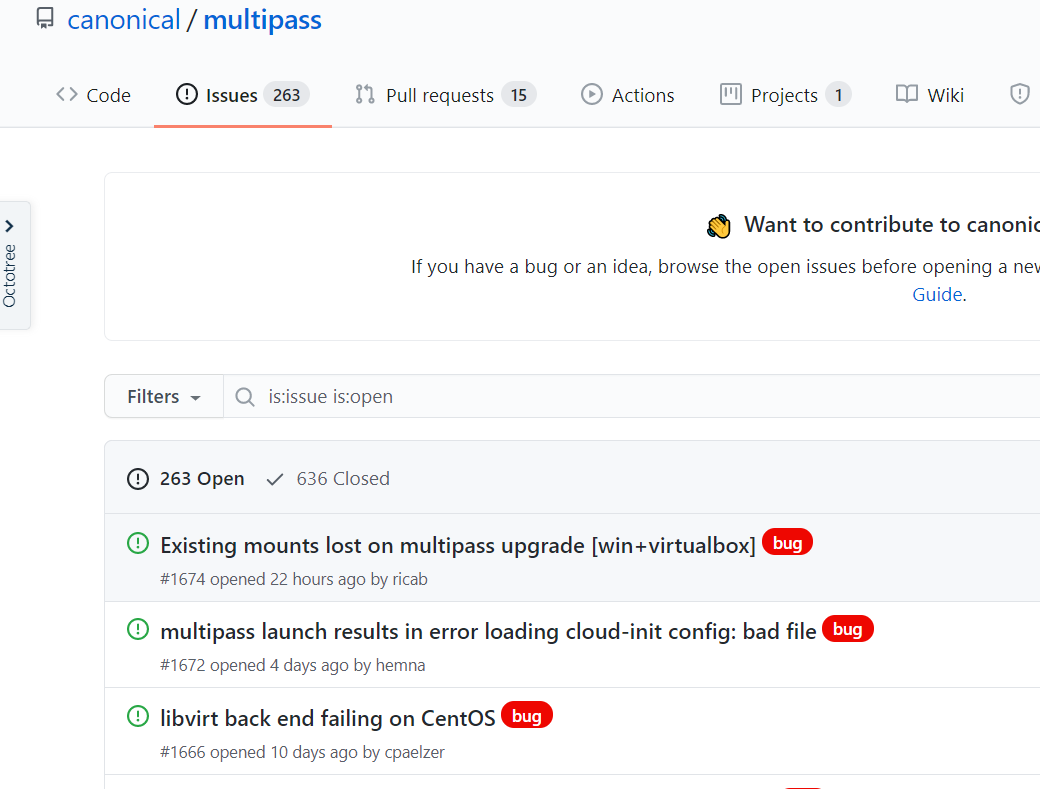Click the 15 pull requests counter
Image resolution: width=1040 pixels, height=789 pixels.
[x=519, y=95]
